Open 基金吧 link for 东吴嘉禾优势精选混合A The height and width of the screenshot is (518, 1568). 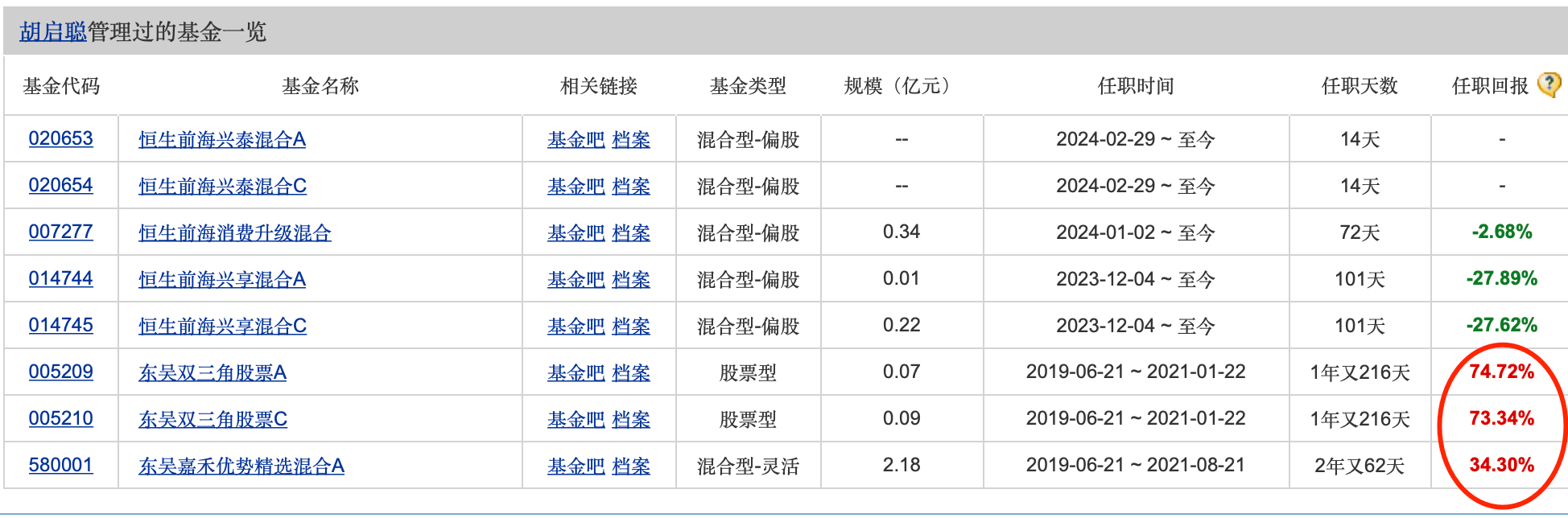tap(576, 466)
